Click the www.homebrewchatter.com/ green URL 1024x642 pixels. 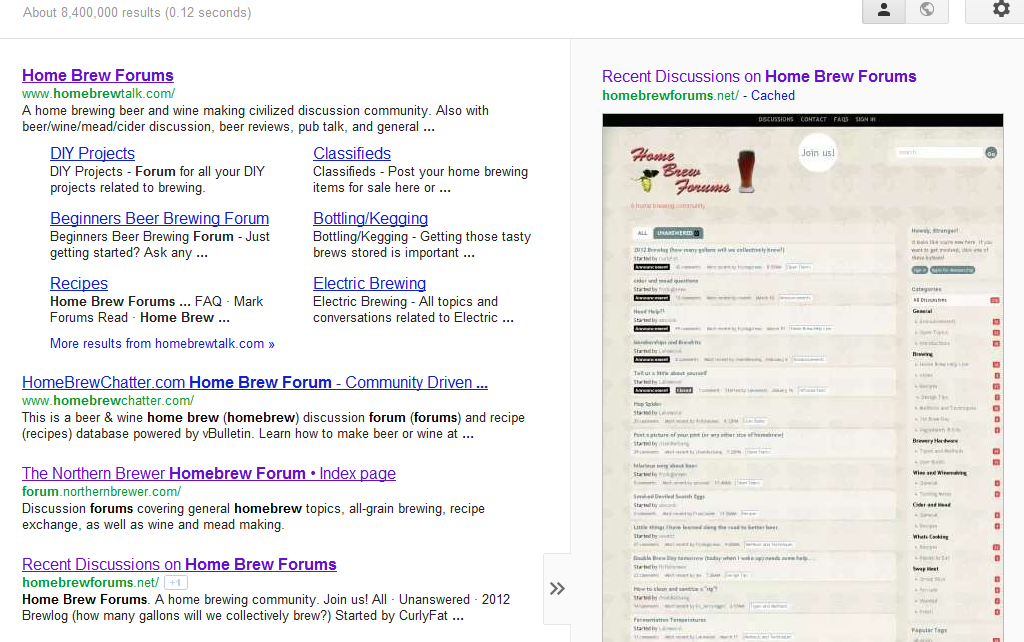[108, 400]
